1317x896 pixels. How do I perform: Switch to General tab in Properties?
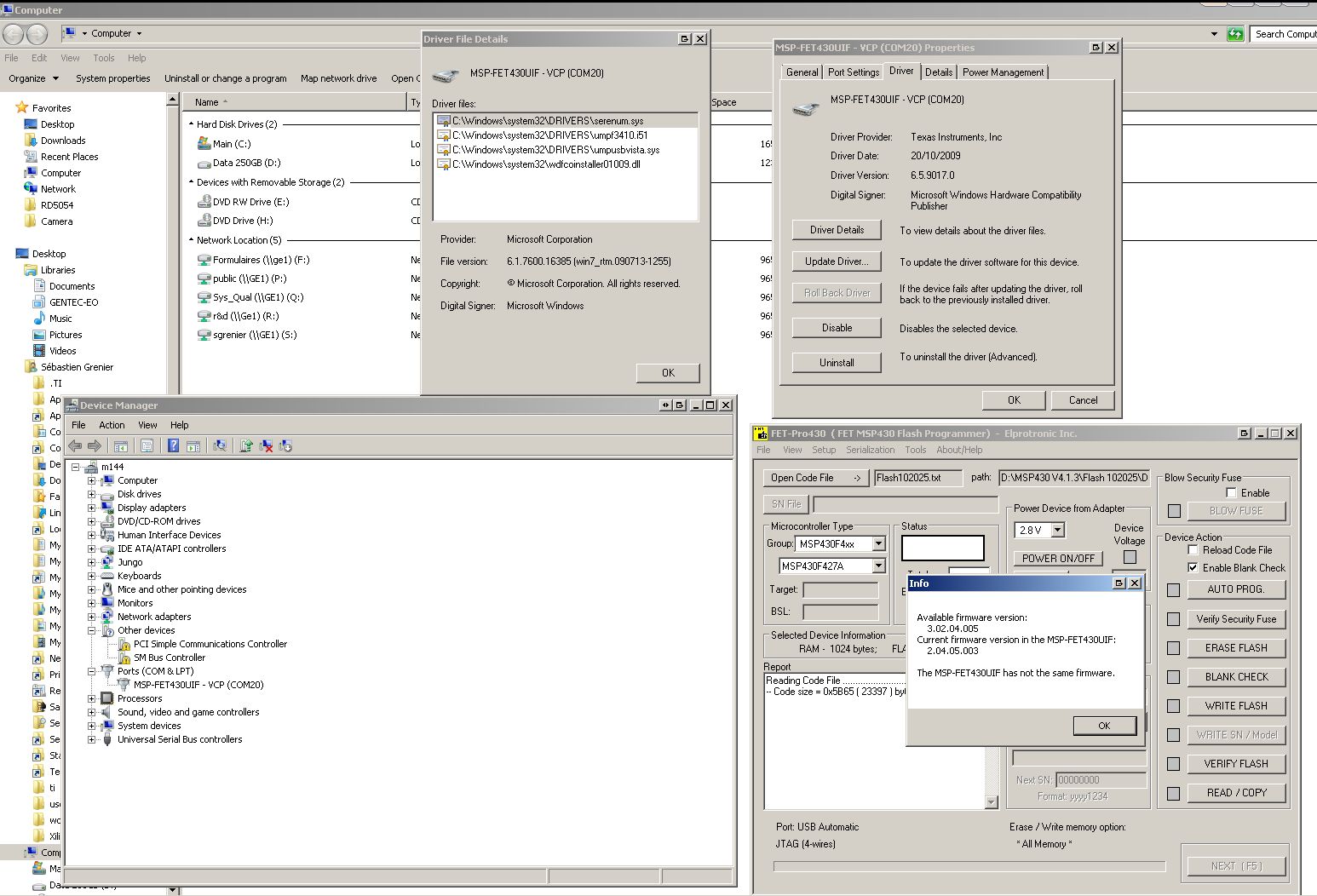coord(802,72)
